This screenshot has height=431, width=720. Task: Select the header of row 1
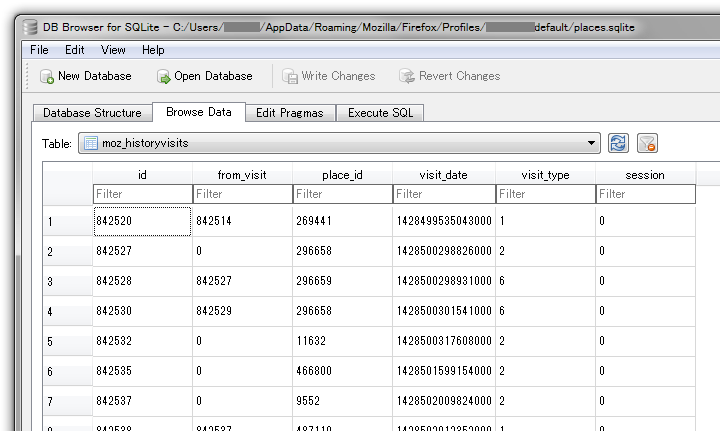tap(68, 222)
